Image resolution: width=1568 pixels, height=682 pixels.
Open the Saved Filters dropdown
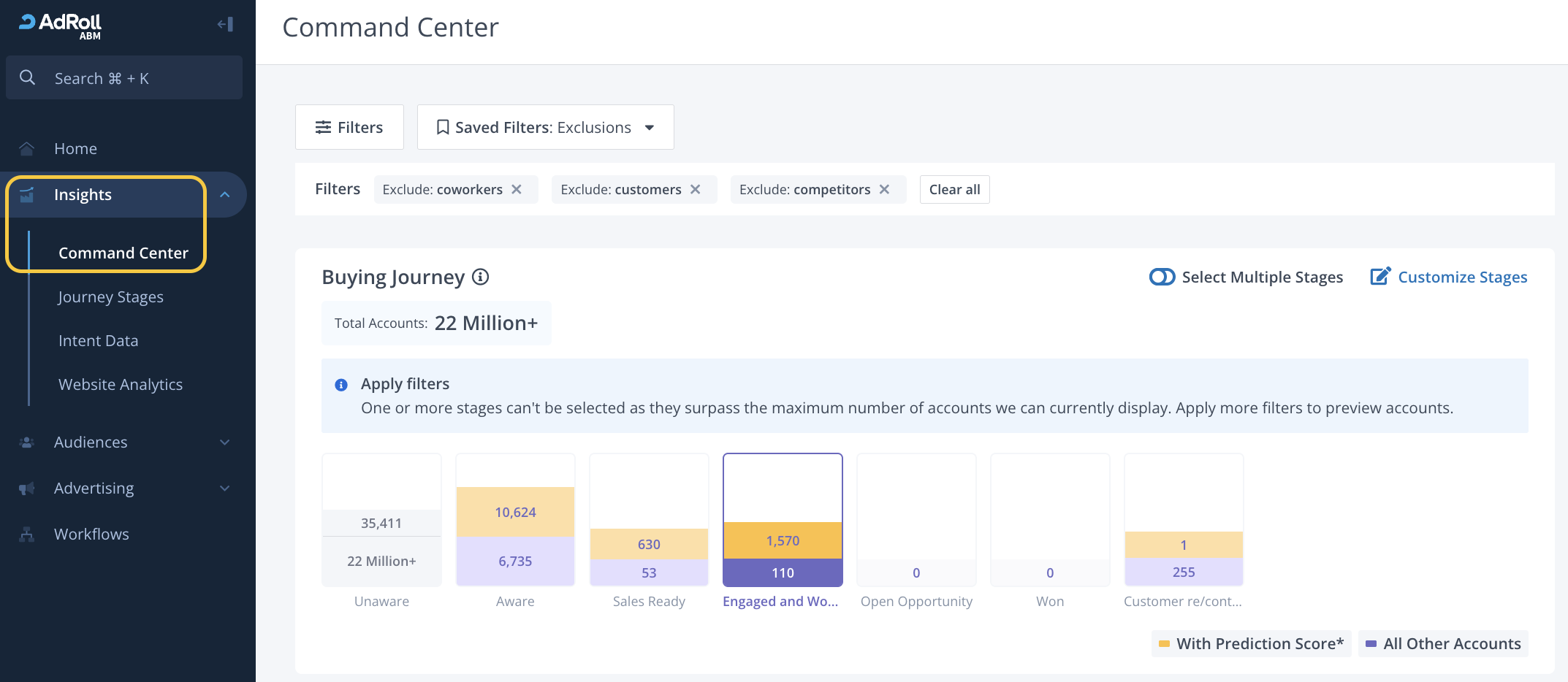(x=545, y=128)
